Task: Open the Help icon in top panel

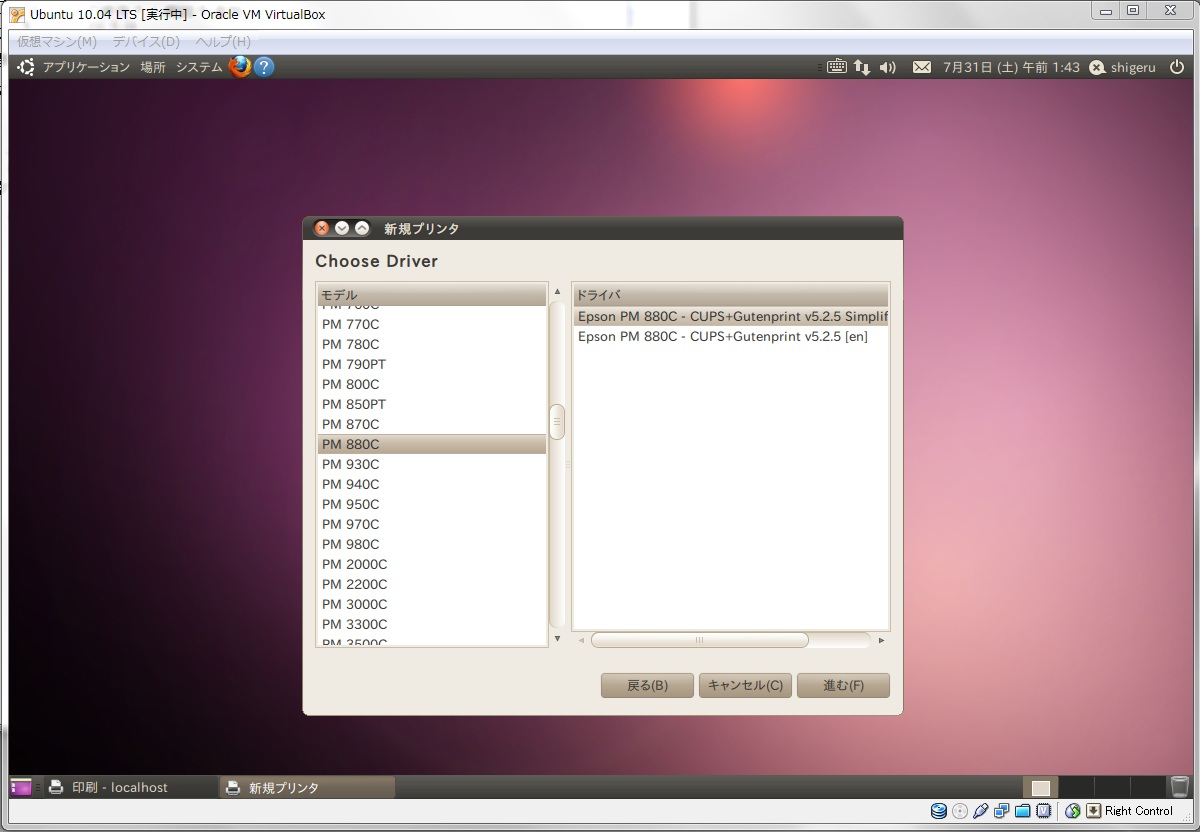Action: tap(264, 67)
